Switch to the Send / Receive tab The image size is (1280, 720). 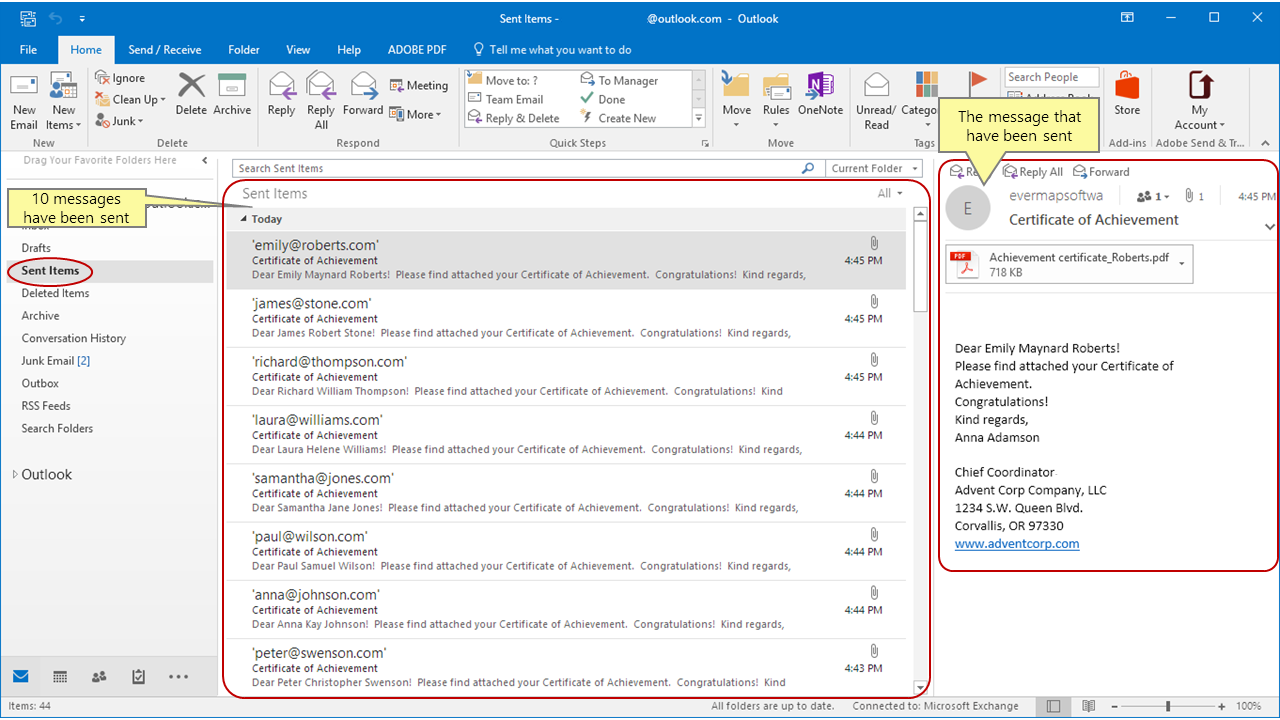coord(164,49)
